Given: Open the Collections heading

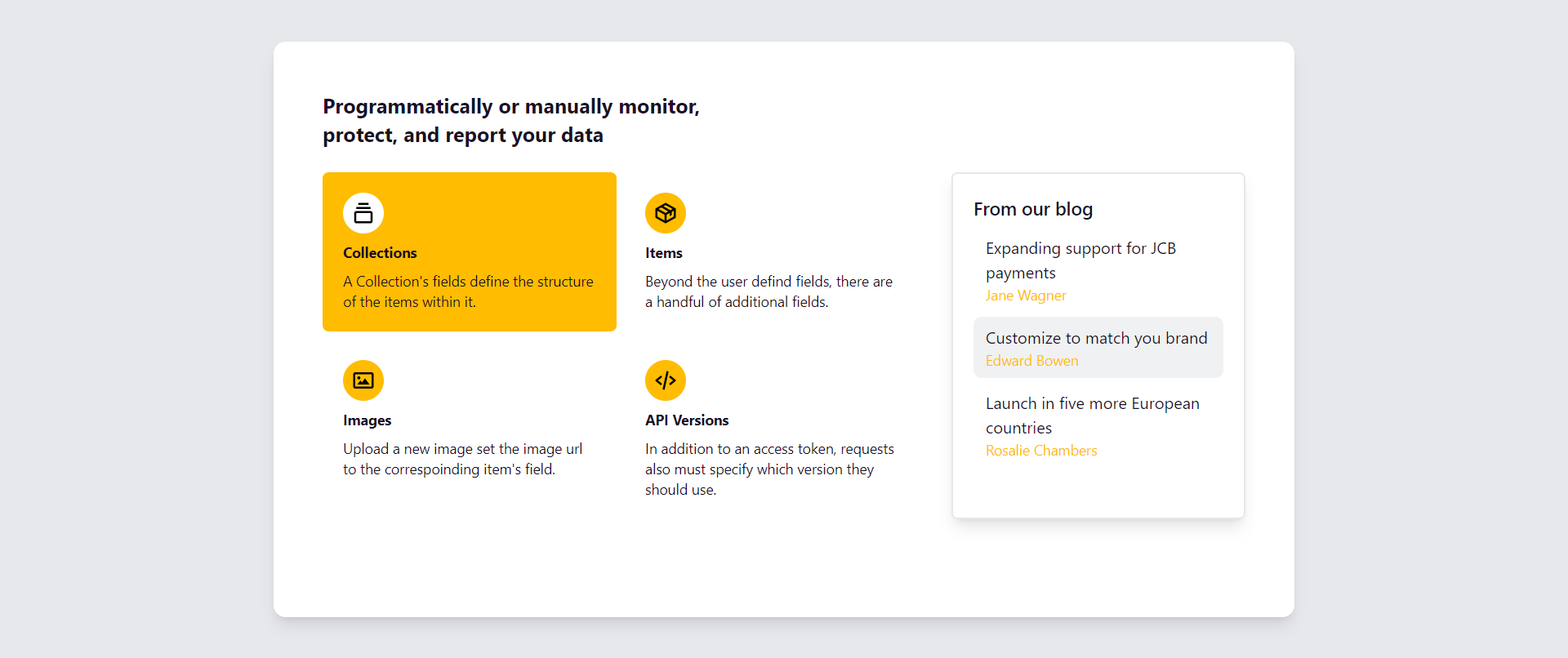Looking at the screenshot, I should pyautogui.click(x=380, y=253).
